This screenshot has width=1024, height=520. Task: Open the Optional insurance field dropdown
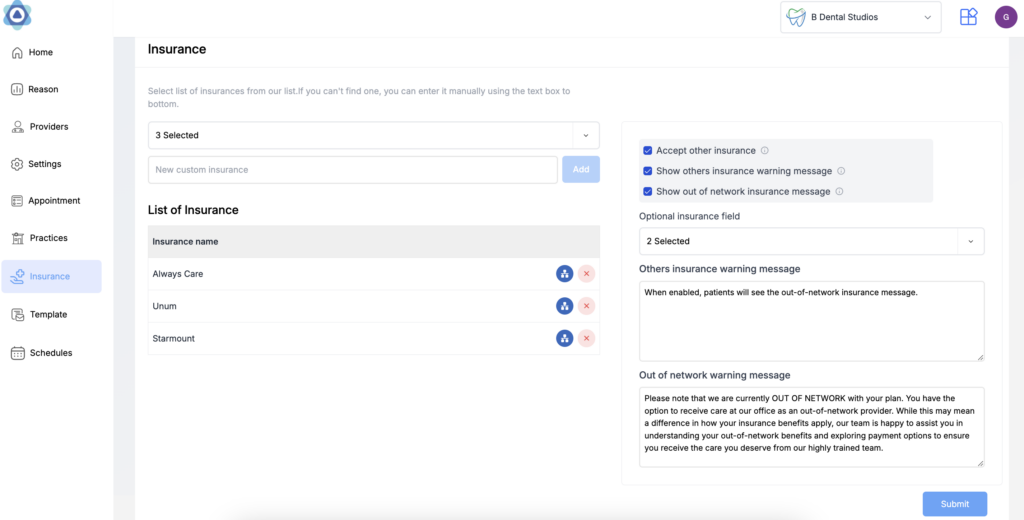pyautogui.click(x=811, y=241)
